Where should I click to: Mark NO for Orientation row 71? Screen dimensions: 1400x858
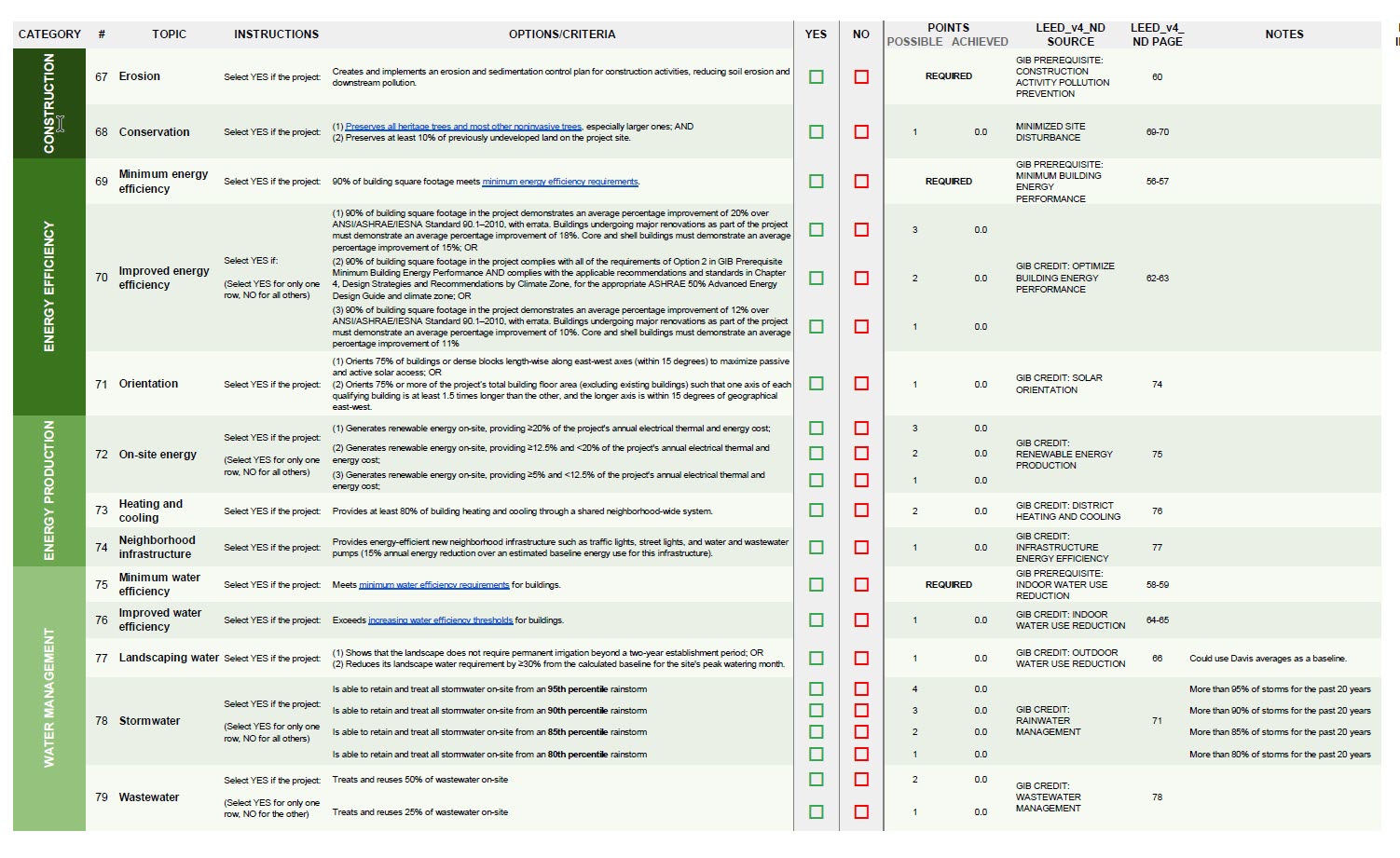[x=861, y=384]
